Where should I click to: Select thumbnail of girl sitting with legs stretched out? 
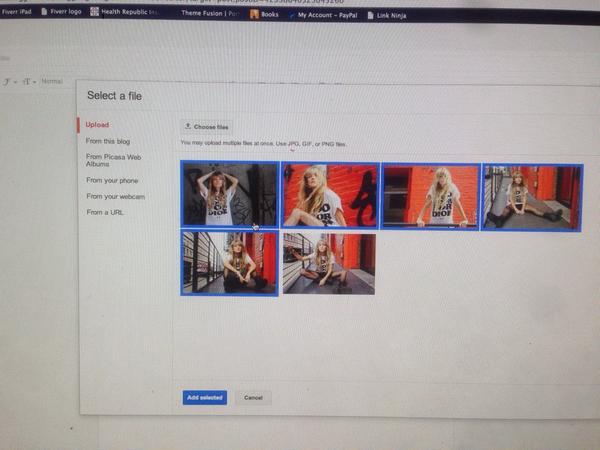point(532,197)
